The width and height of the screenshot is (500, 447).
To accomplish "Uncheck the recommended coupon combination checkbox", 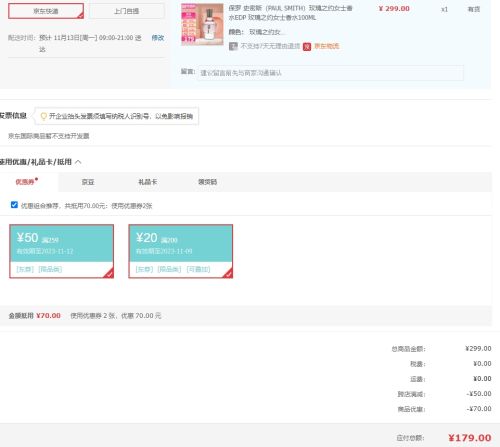I will tap(14, 205).
